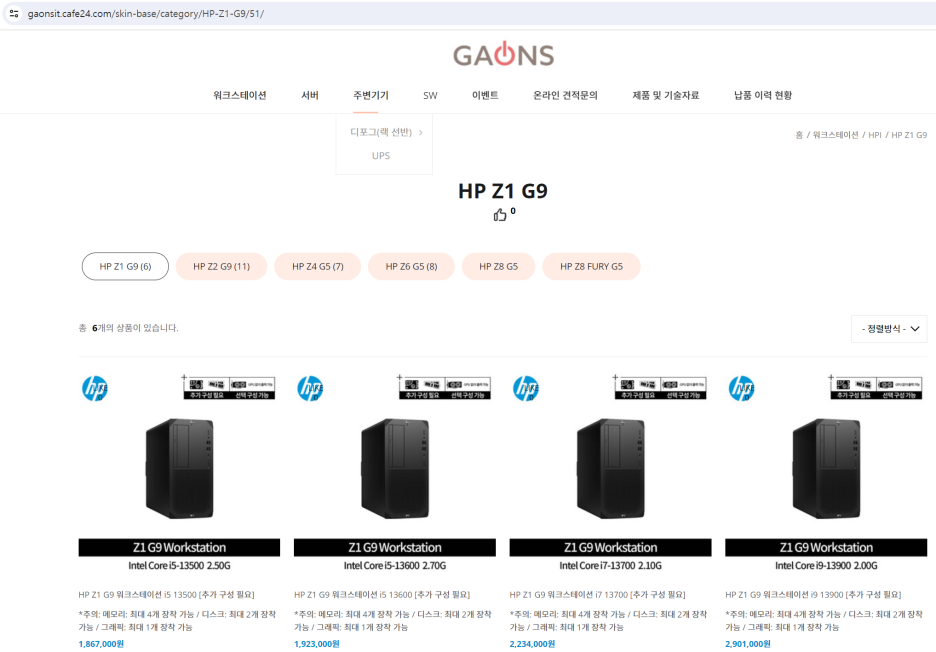Click the GAONS logo
This screenshot has width=936, height=652.
503,54
